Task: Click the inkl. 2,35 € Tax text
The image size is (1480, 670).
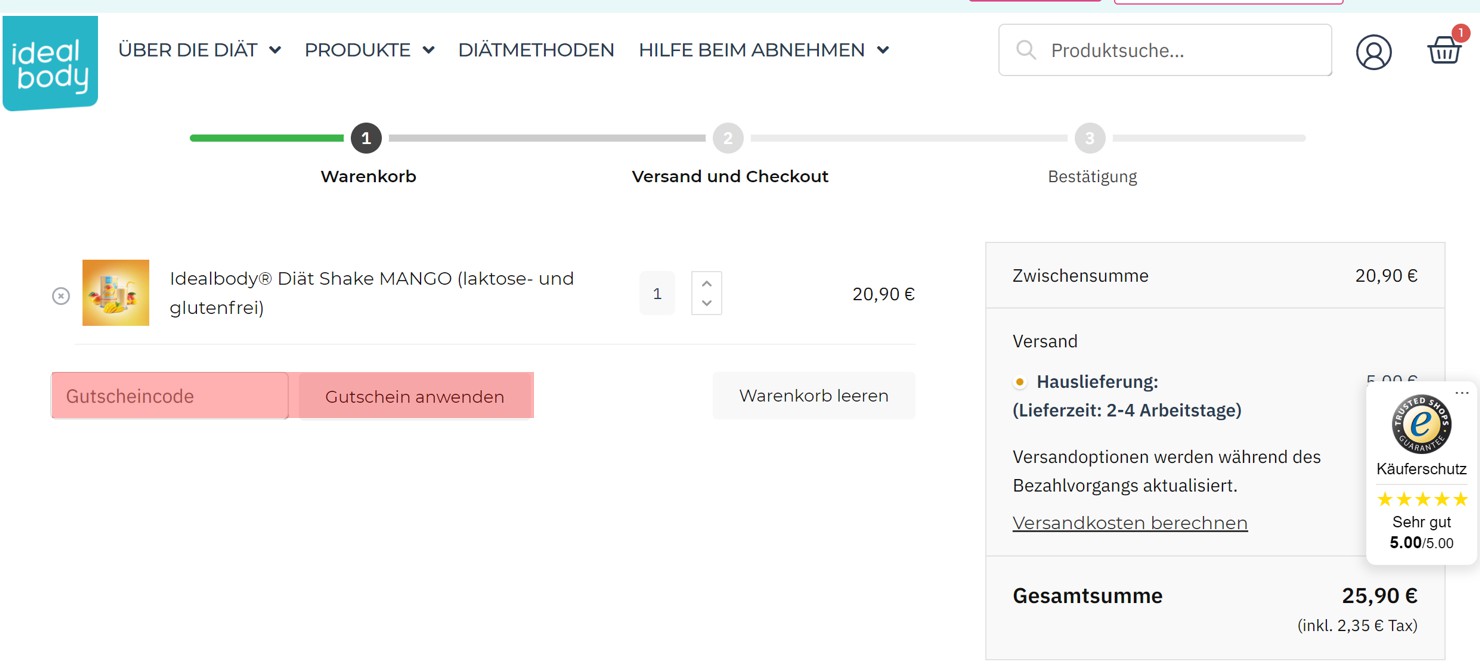Action: point(1357,626)
